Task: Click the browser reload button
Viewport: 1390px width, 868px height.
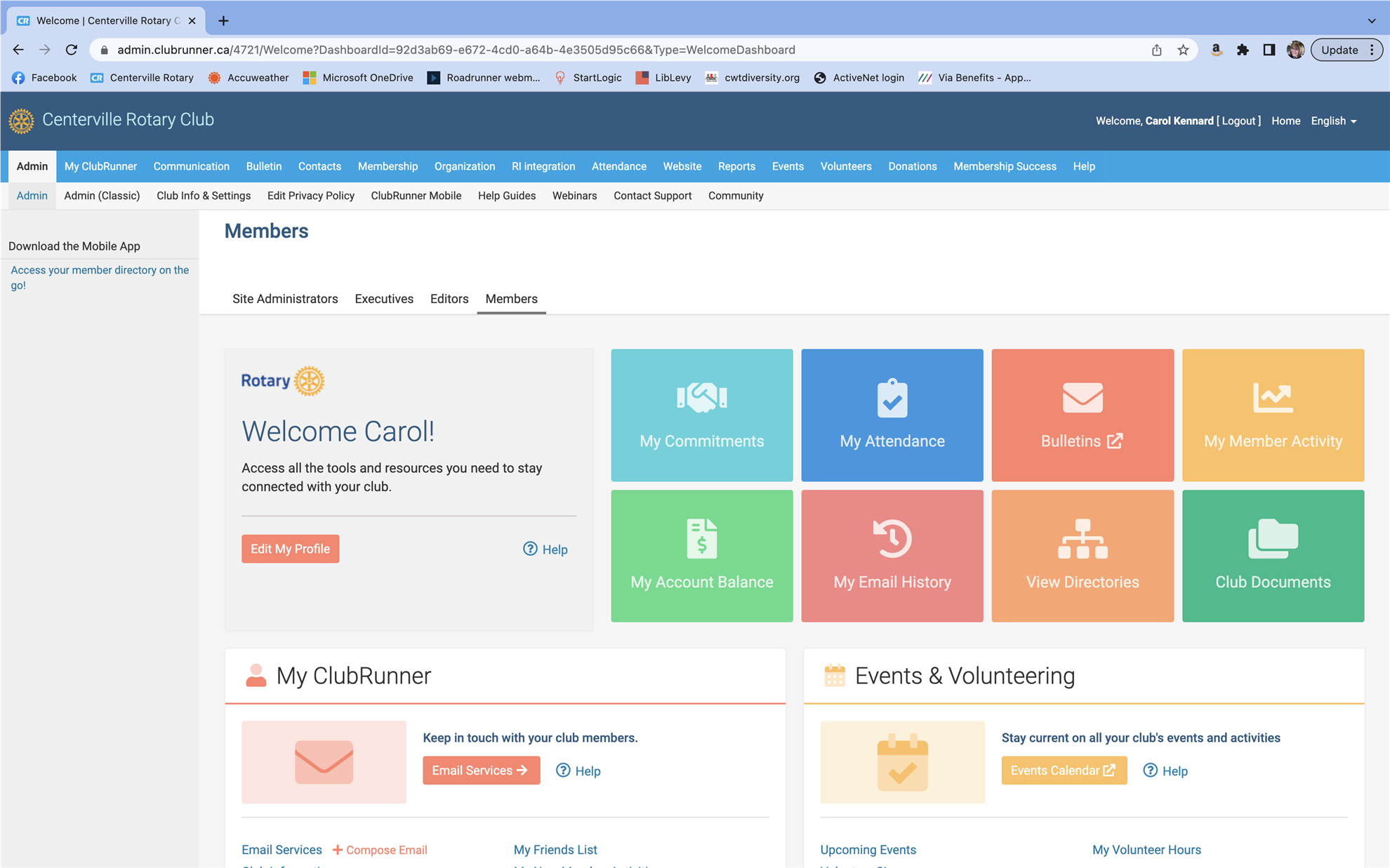Action: (x=72, y=50)
